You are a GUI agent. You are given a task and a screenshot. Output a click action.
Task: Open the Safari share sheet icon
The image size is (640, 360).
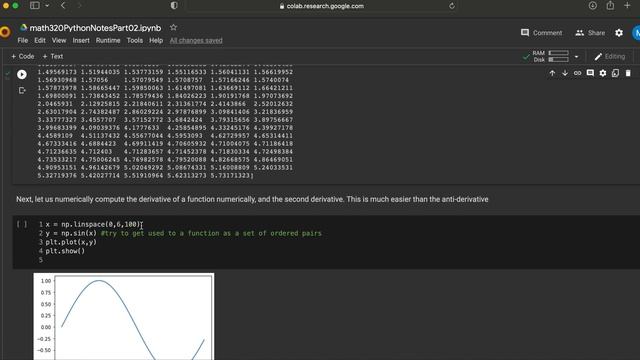tap(610, 6)
